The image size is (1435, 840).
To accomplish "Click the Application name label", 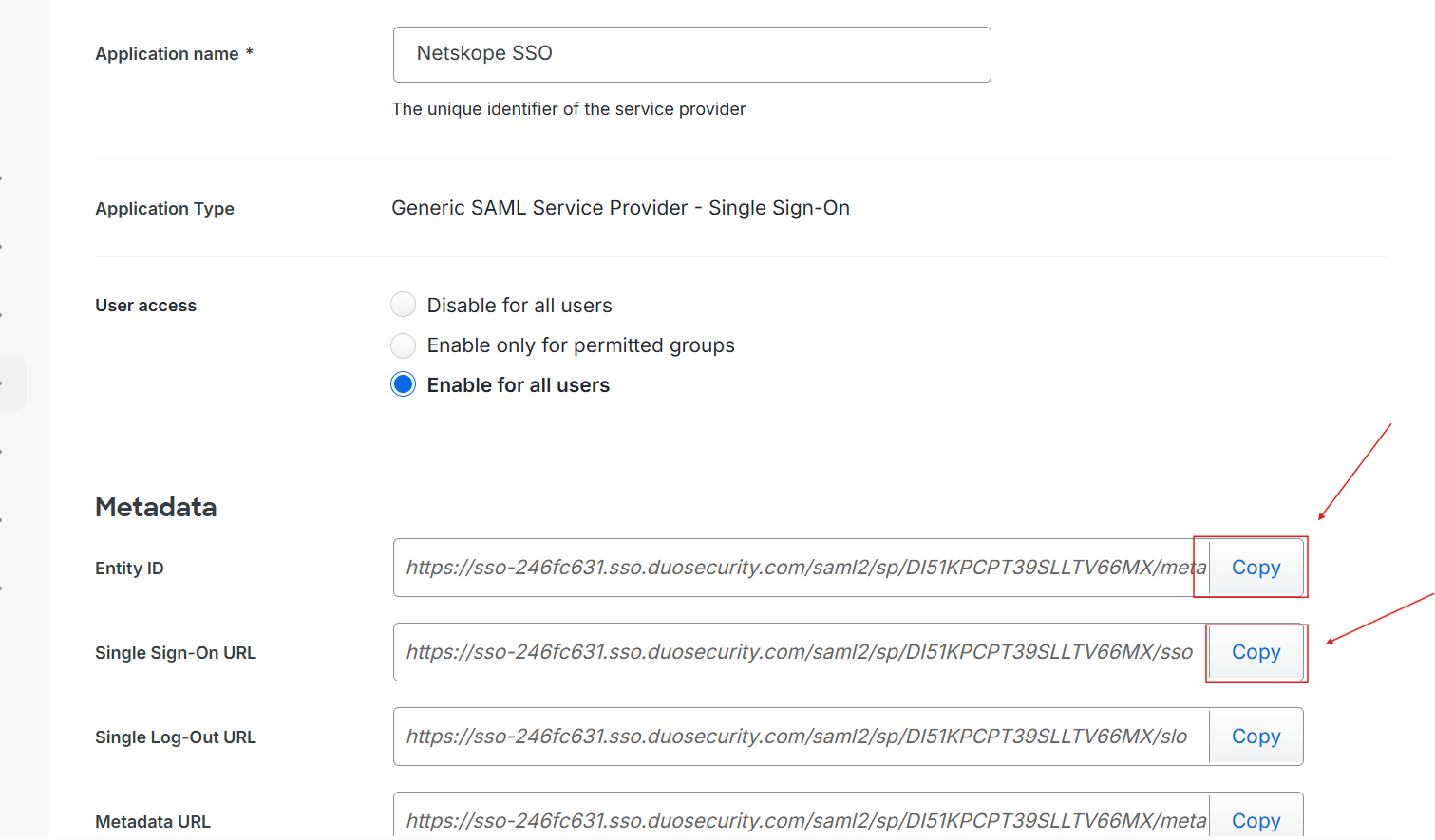I will click(174, 54).
